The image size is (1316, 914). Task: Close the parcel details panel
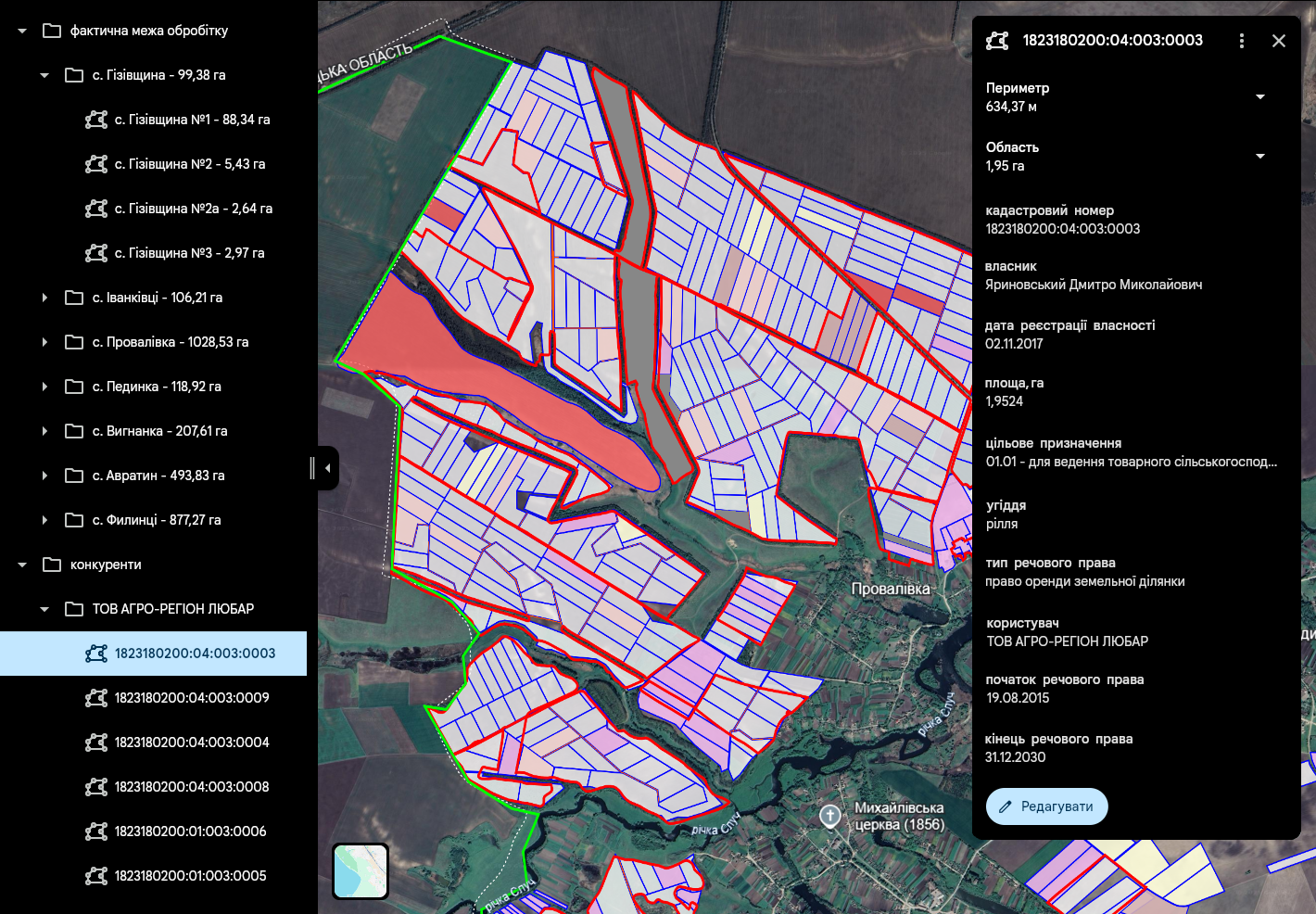point(1279,41)
